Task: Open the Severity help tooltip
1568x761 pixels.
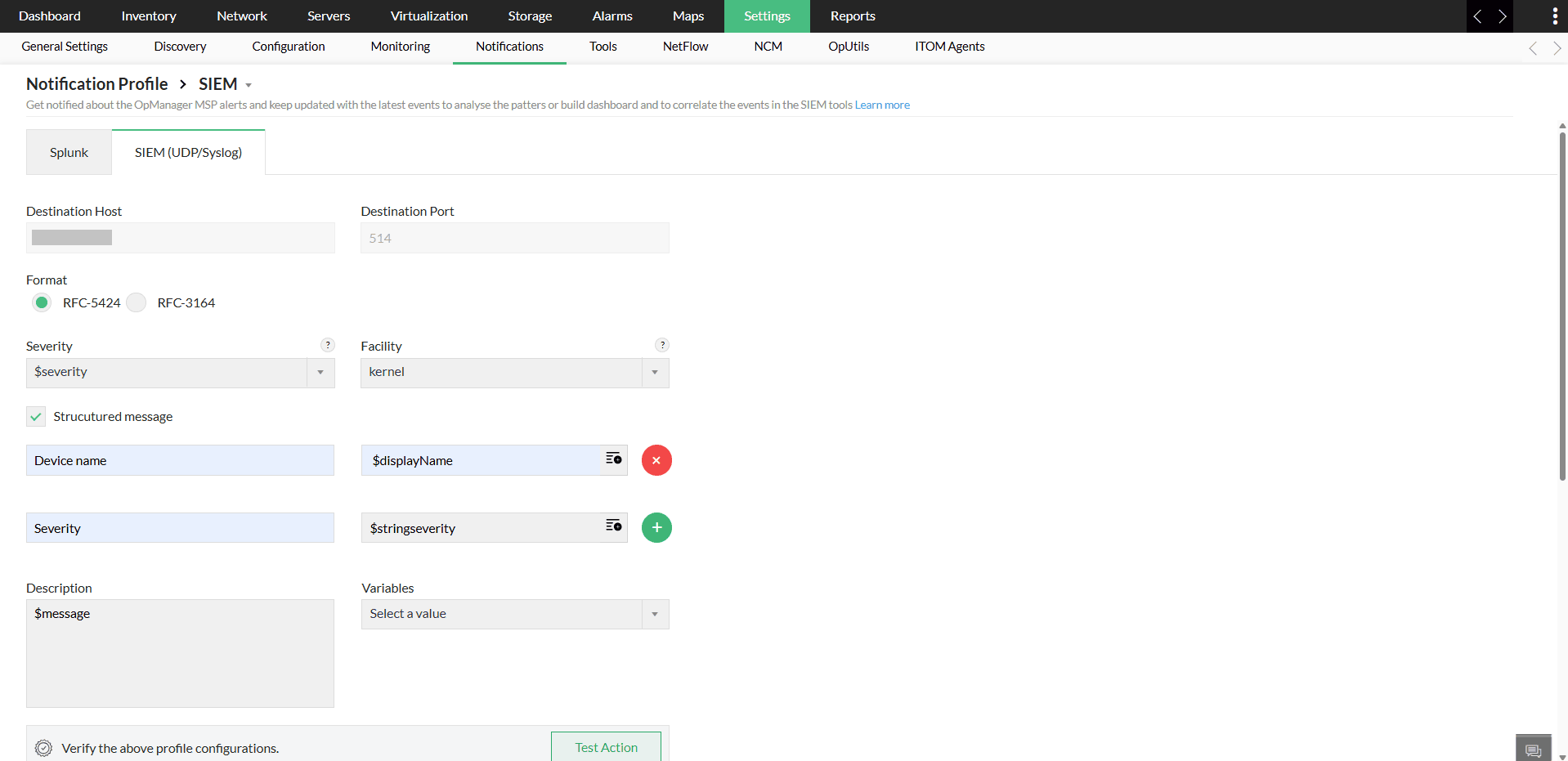Action: (x=328, y=345)
